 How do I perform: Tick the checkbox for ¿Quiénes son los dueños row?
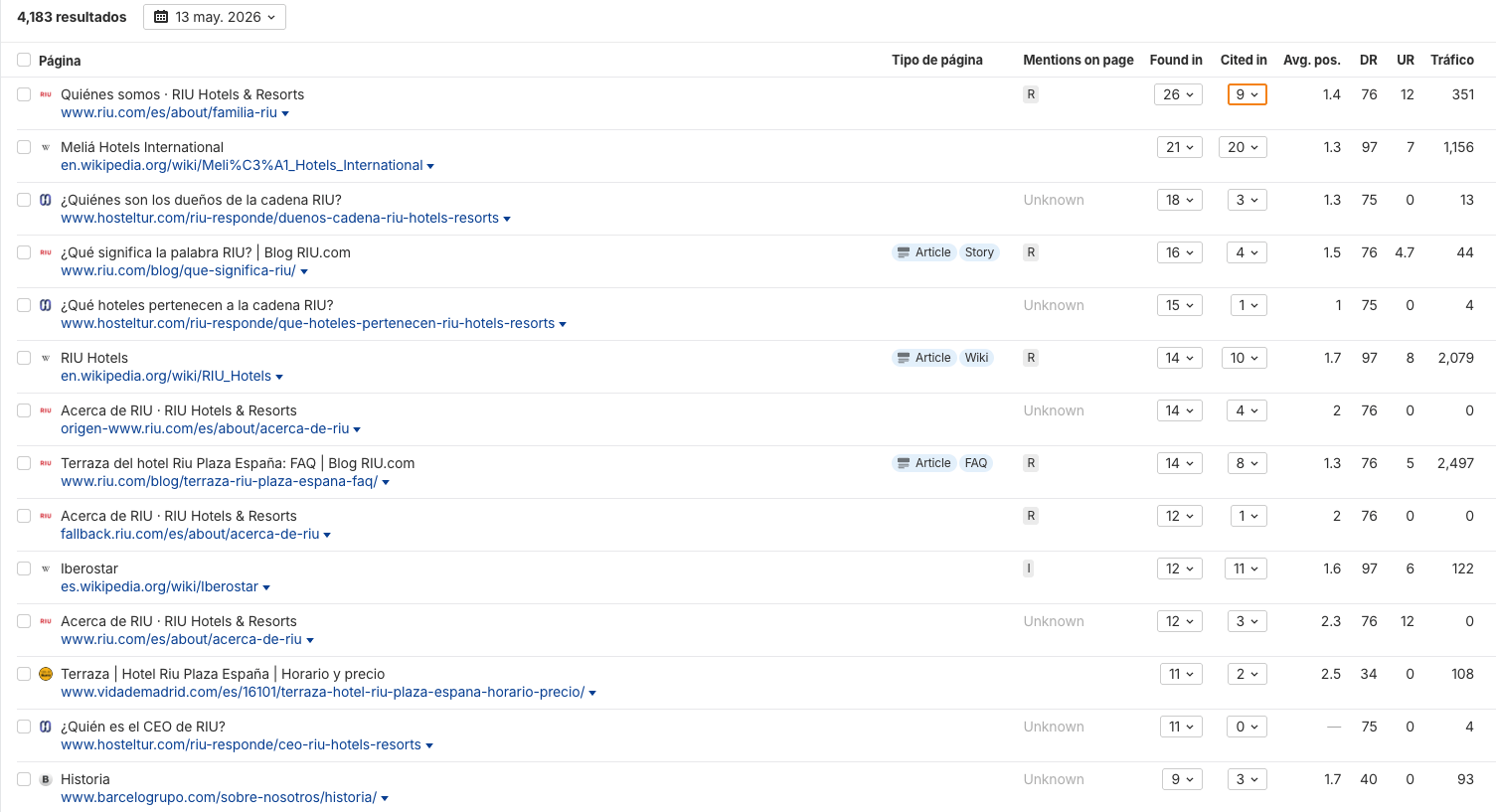(x=24, y=200)
